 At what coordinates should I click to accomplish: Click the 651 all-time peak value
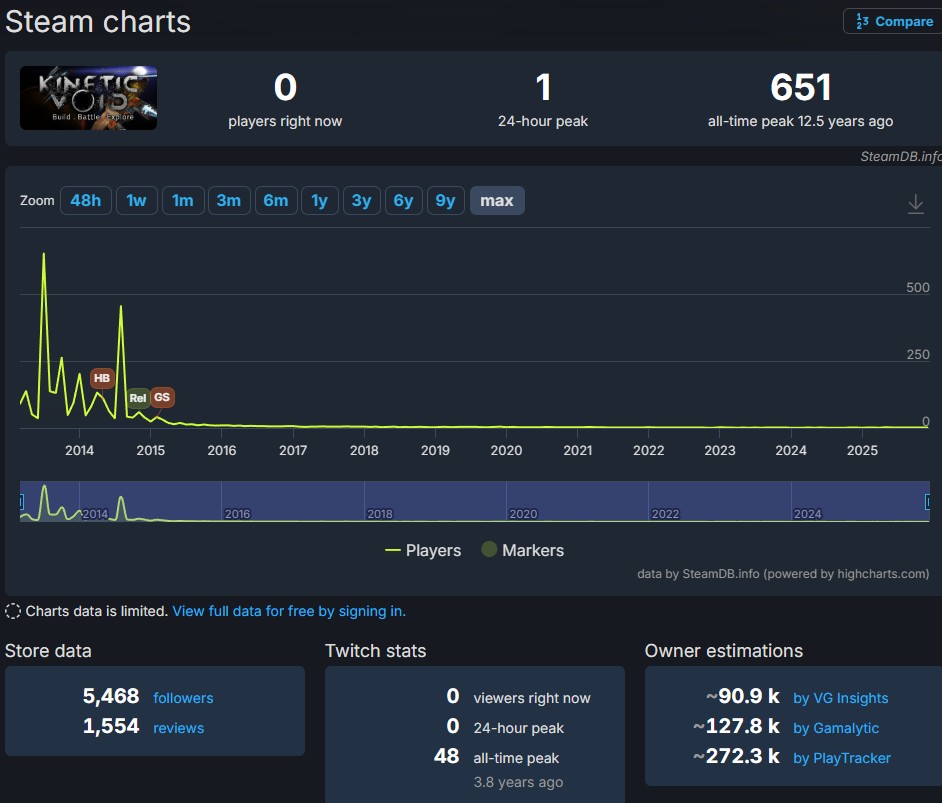tap(800, 88)
